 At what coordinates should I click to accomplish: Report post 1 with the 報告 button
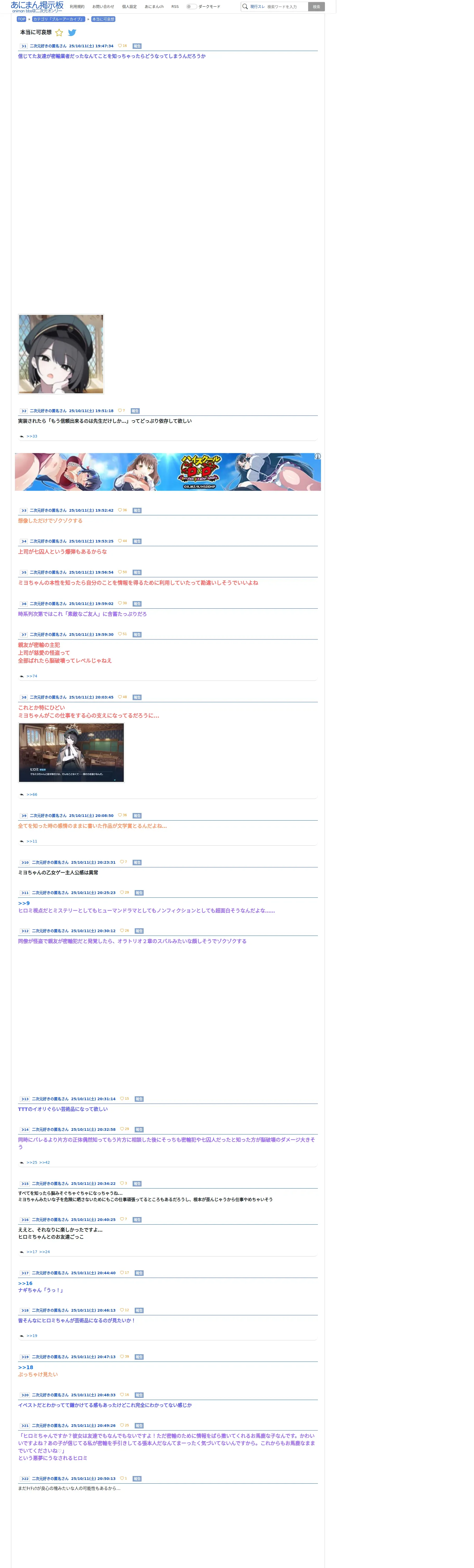[137, 46]
